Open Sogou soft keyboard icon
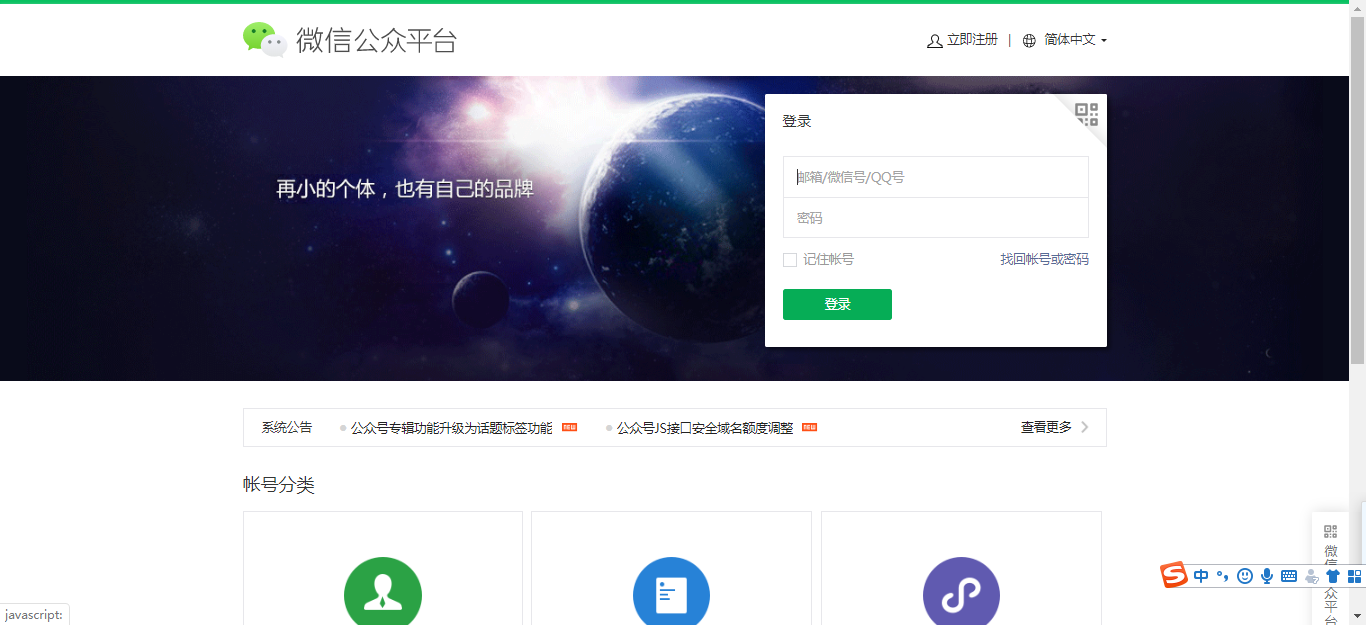 (x=1289, y=576)
